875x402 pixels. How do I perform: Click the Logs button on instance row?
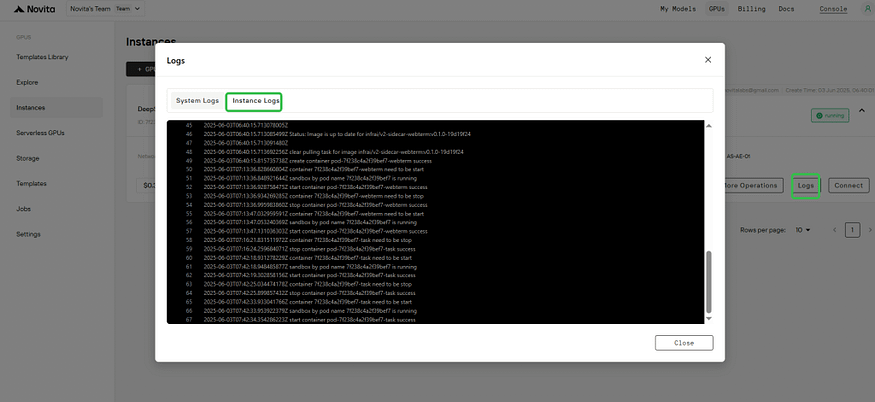tap(805, 185)
